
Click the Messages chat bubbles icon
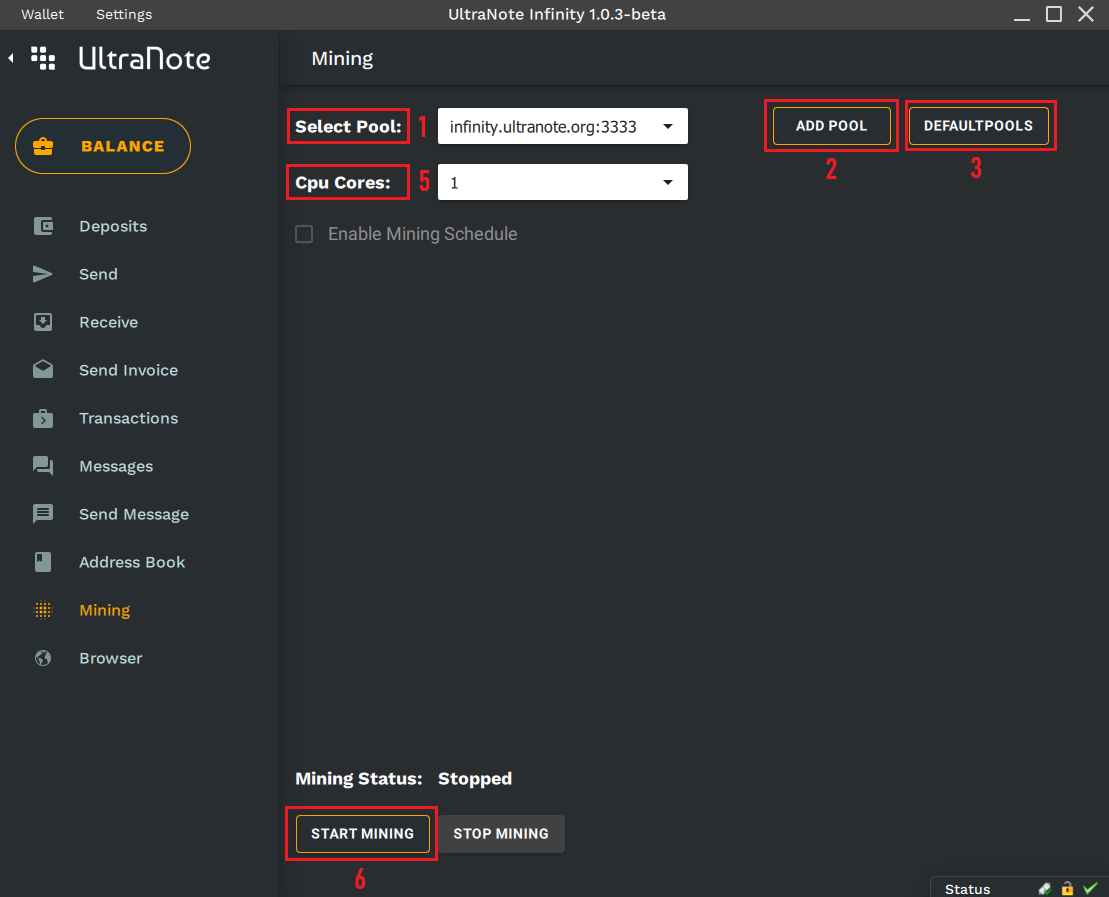43,466
